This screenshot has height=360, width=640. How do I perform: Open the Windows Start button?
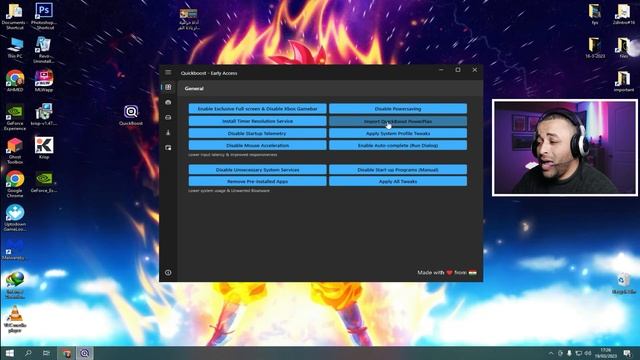[x=10, y=353]
